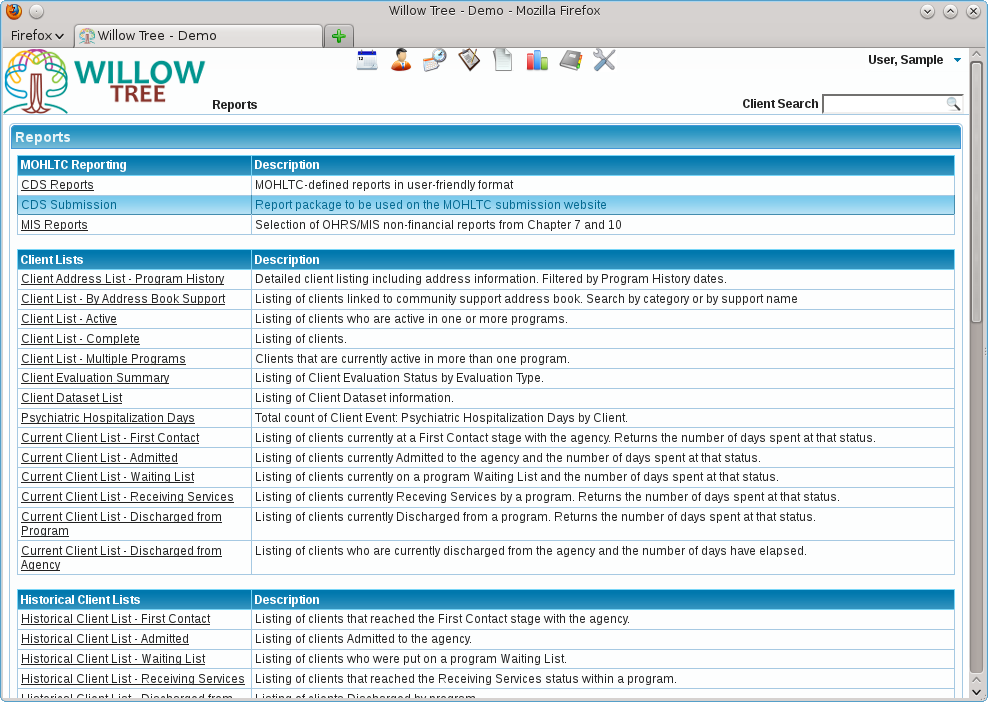Image resolution: width=988 pixels, height=702 pixels.
Task: Click the person client icon
Action: click(401, 60)
